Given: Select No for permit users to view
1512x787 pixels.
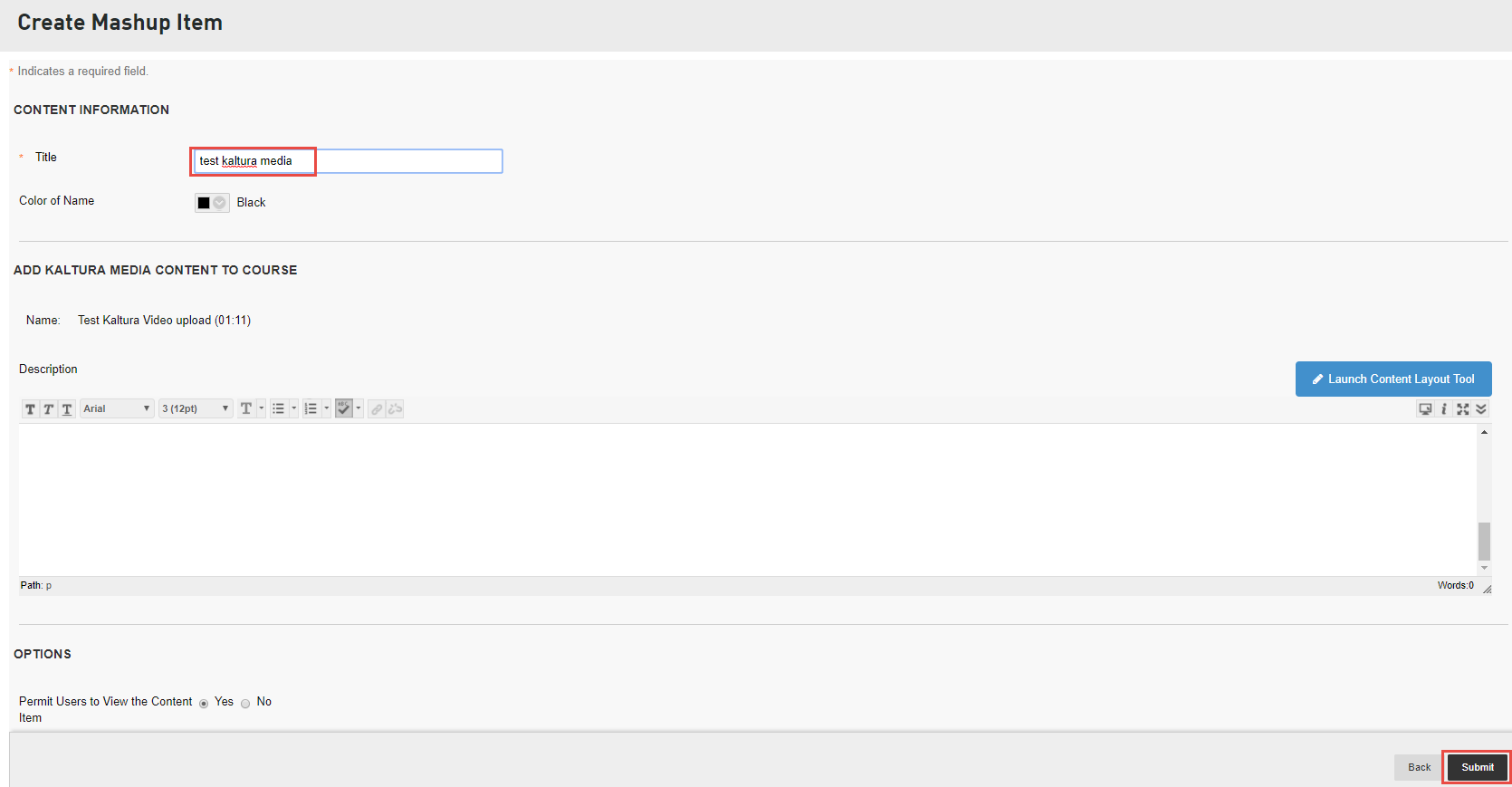Looking at the screenshot, I should pos(245,704).
